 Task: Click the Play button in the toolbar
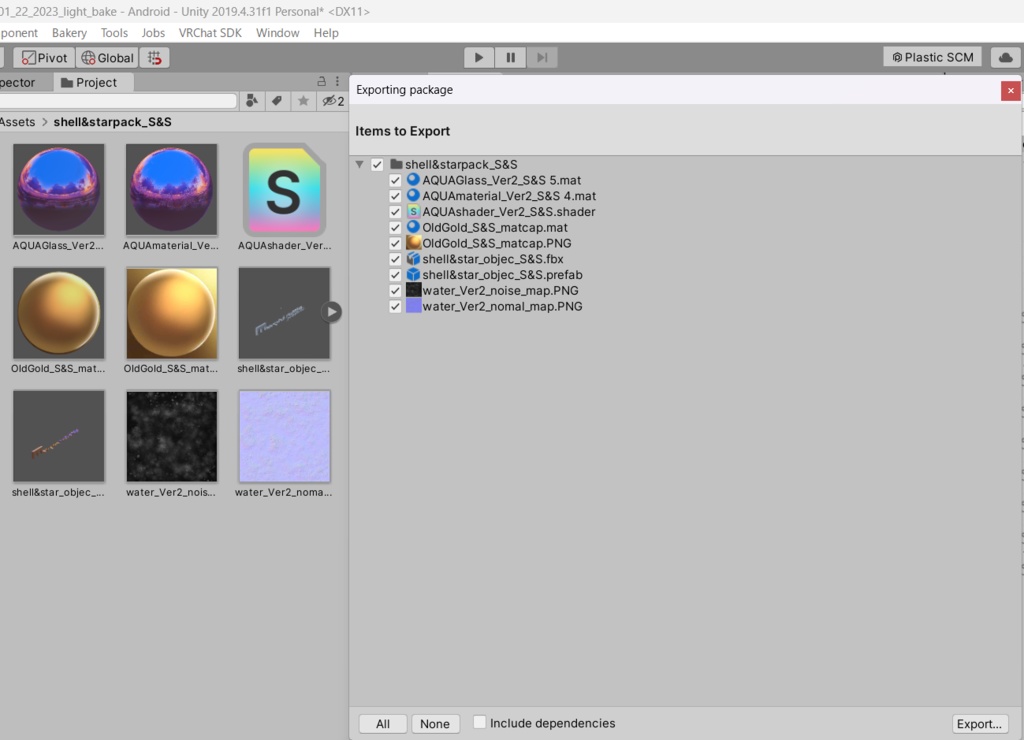click(479, 57)
